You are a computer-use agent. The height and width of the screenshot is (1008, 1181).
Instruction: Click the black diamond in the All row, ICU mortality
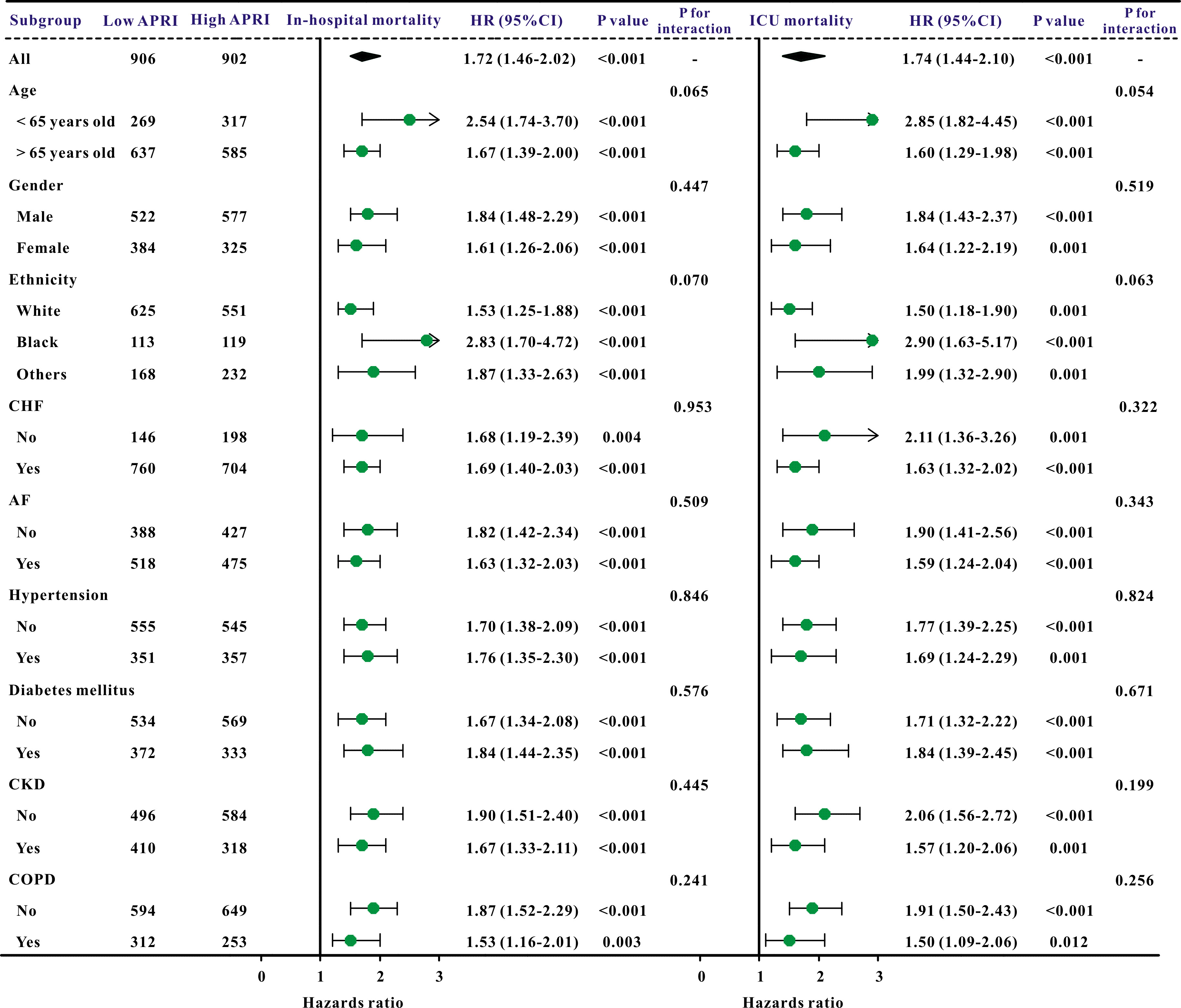point(803,56)
